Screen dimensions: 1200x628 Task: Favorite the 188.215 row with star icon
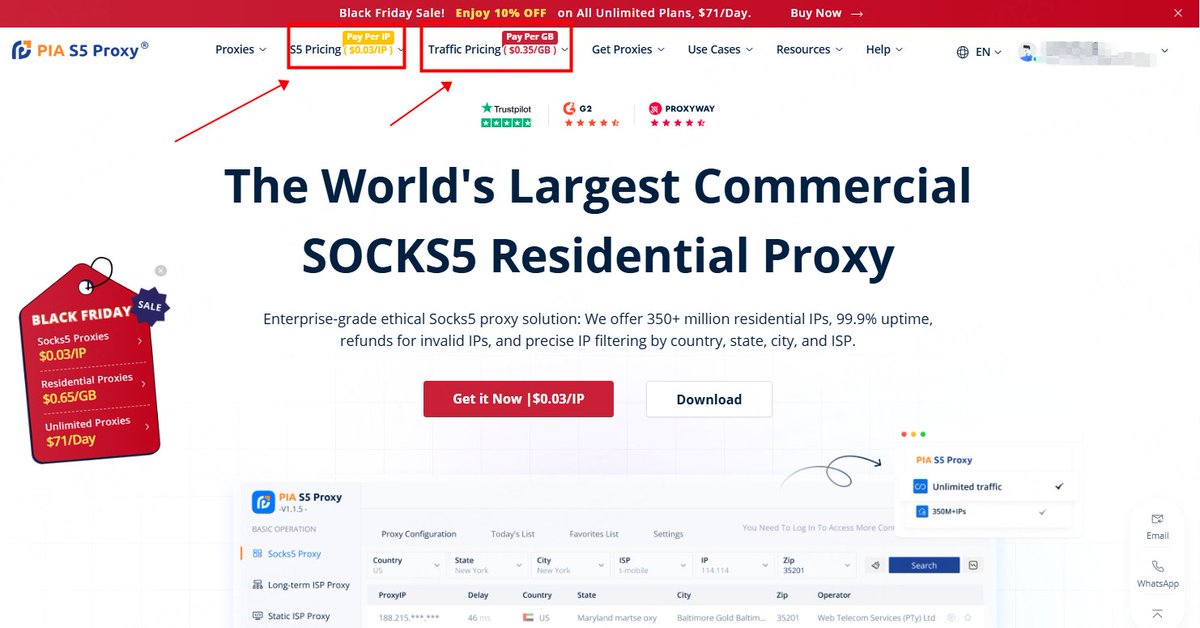click(967, 618)
